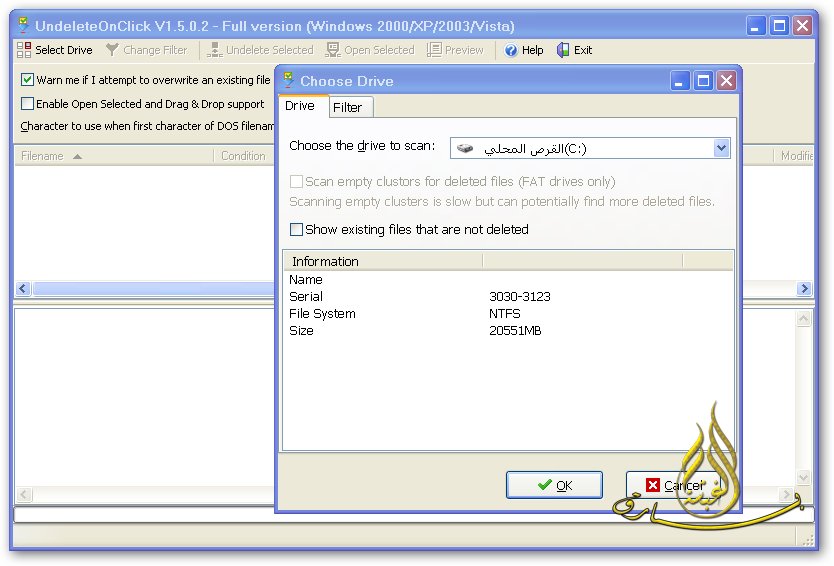Close the Choose Drive dialog
This screenshot has height=566, width=834.
[x=727, y=81]
